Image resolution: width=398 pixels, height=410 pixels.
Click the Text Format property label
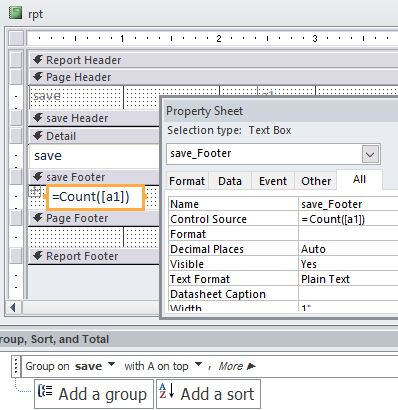pos(200,279)
